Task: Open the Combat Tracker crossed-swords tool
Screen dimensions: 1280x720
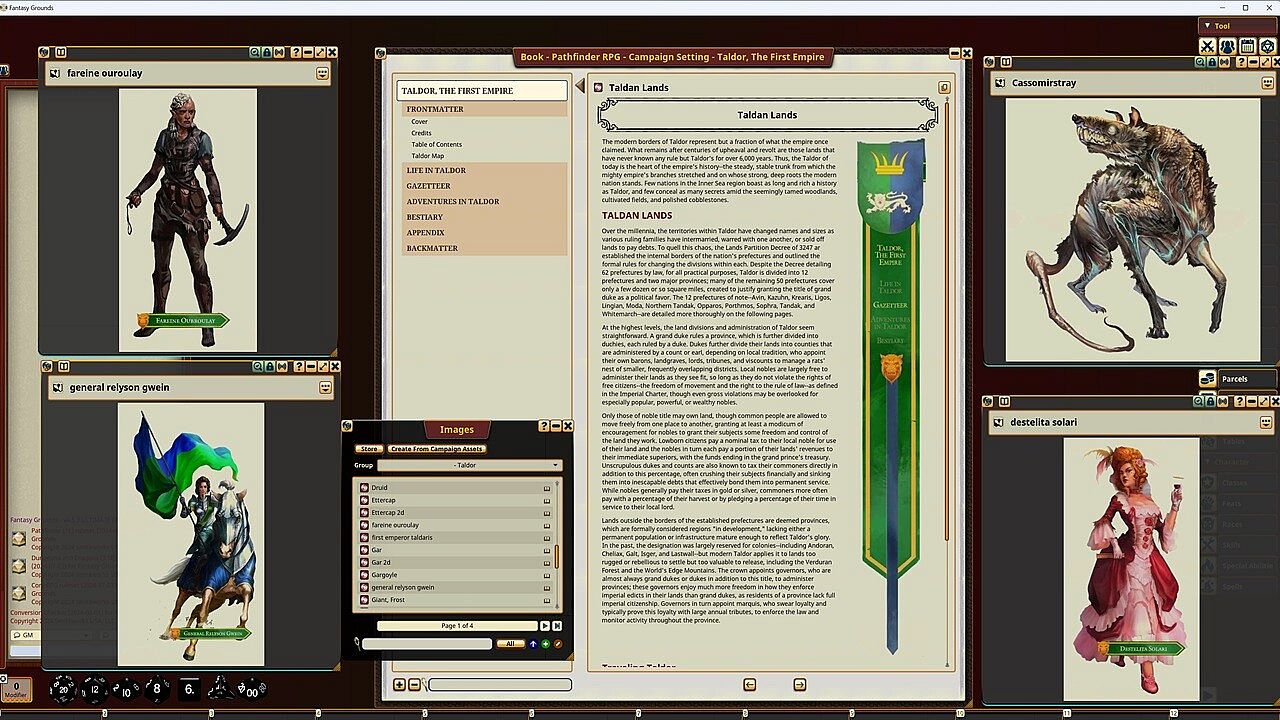Action: coord(1207,46)
